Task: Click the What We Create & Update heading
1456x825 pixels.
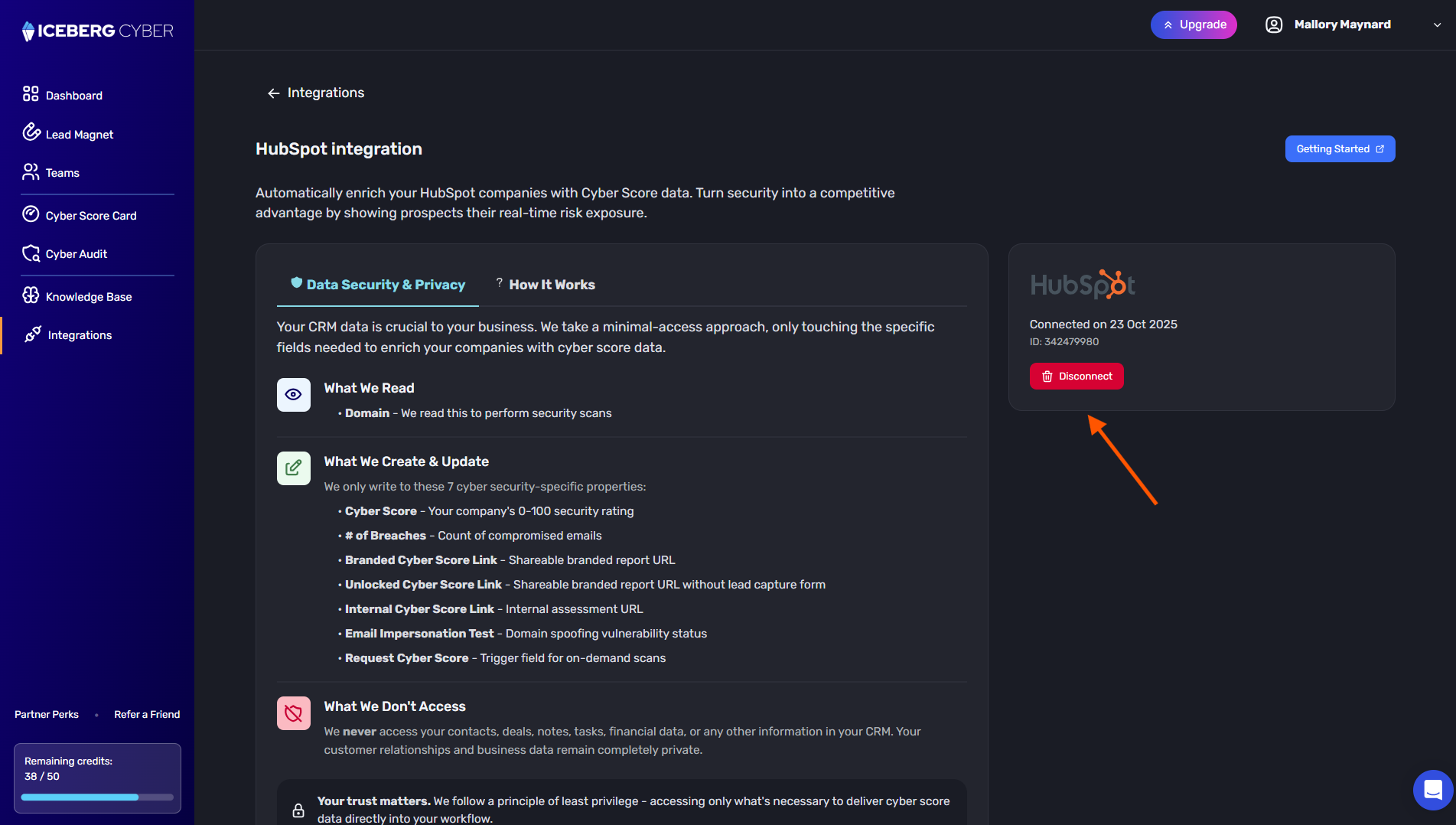Action: 406,461
